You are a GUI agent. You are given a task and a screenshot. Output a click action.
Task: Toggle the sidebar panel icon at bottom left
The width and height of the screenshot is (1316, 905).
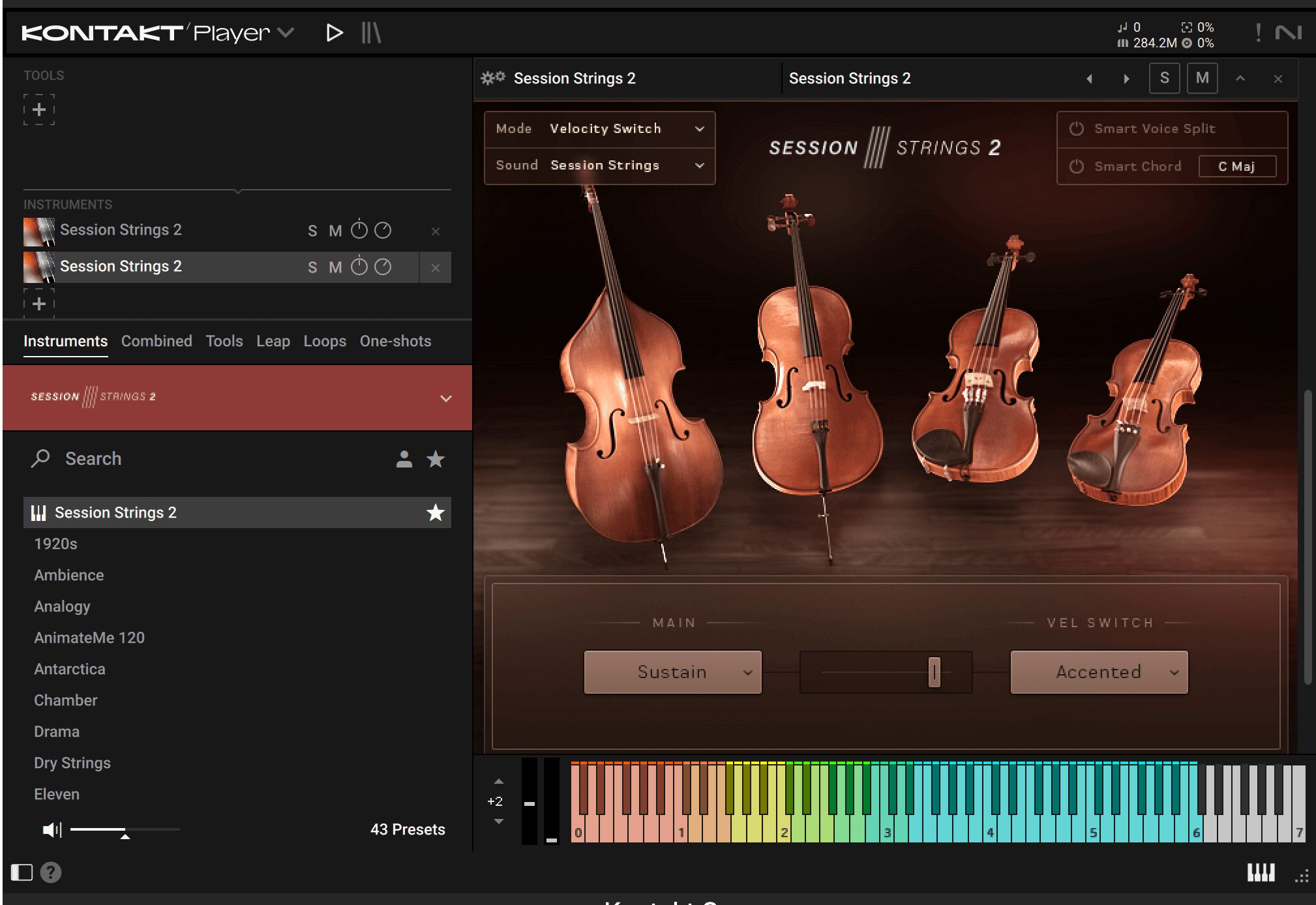[x=22, y=872]
